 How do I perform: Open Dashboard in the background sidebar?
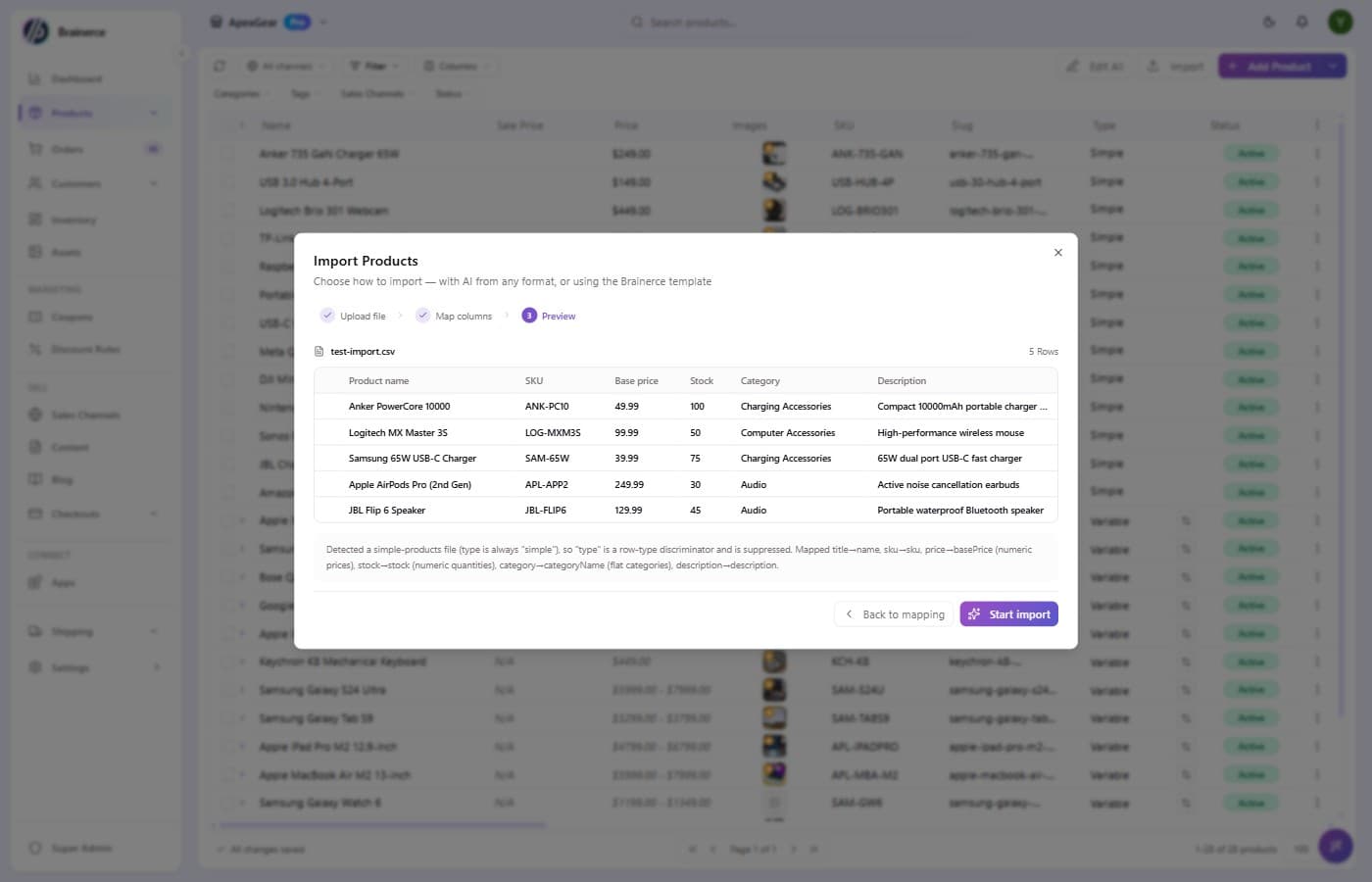point(76,78)
